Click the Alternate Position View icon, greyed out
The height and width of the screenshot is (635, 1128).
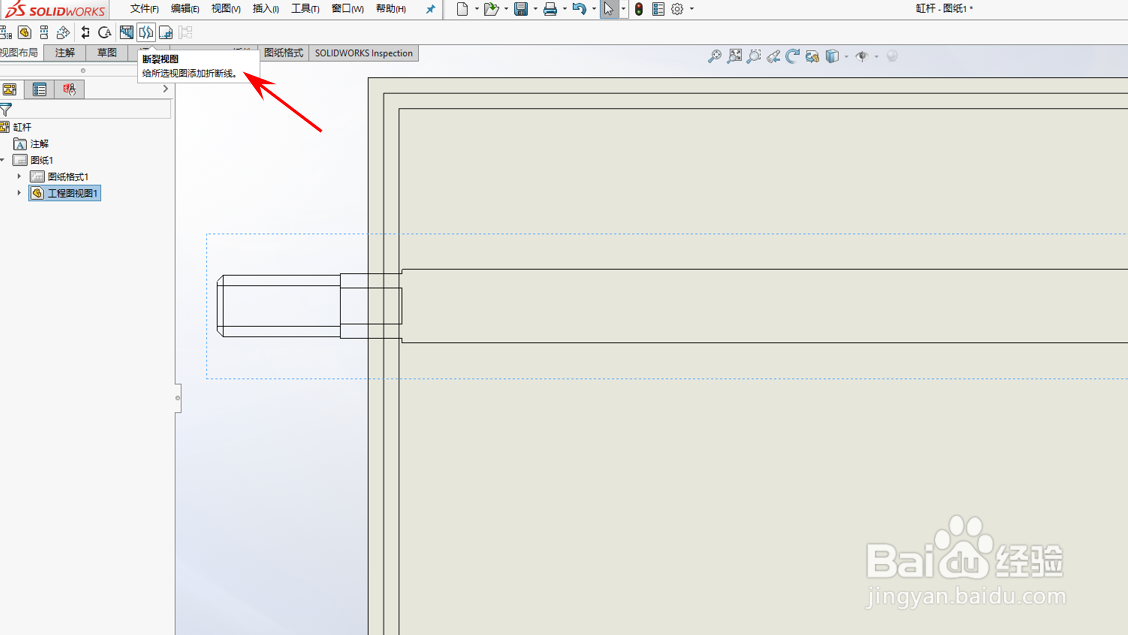pyautogui.click(x=186, y=32)
